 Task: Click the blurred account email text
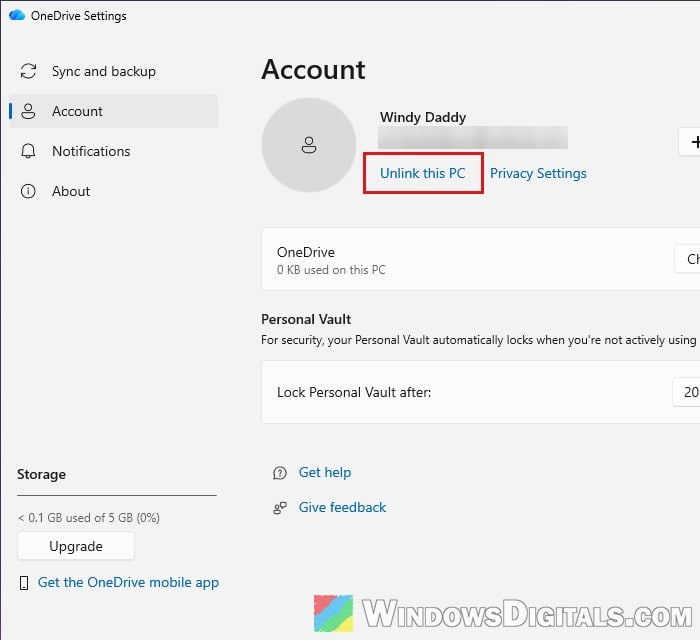[x=473, y=137]
